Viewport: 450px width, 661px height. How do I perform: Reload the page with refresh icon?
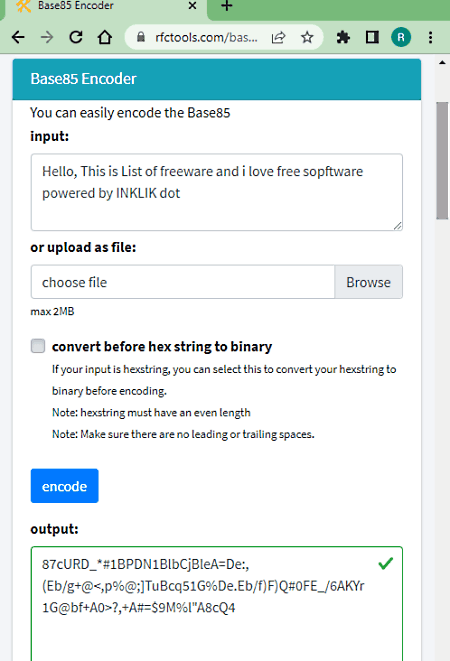click(76, 38)
